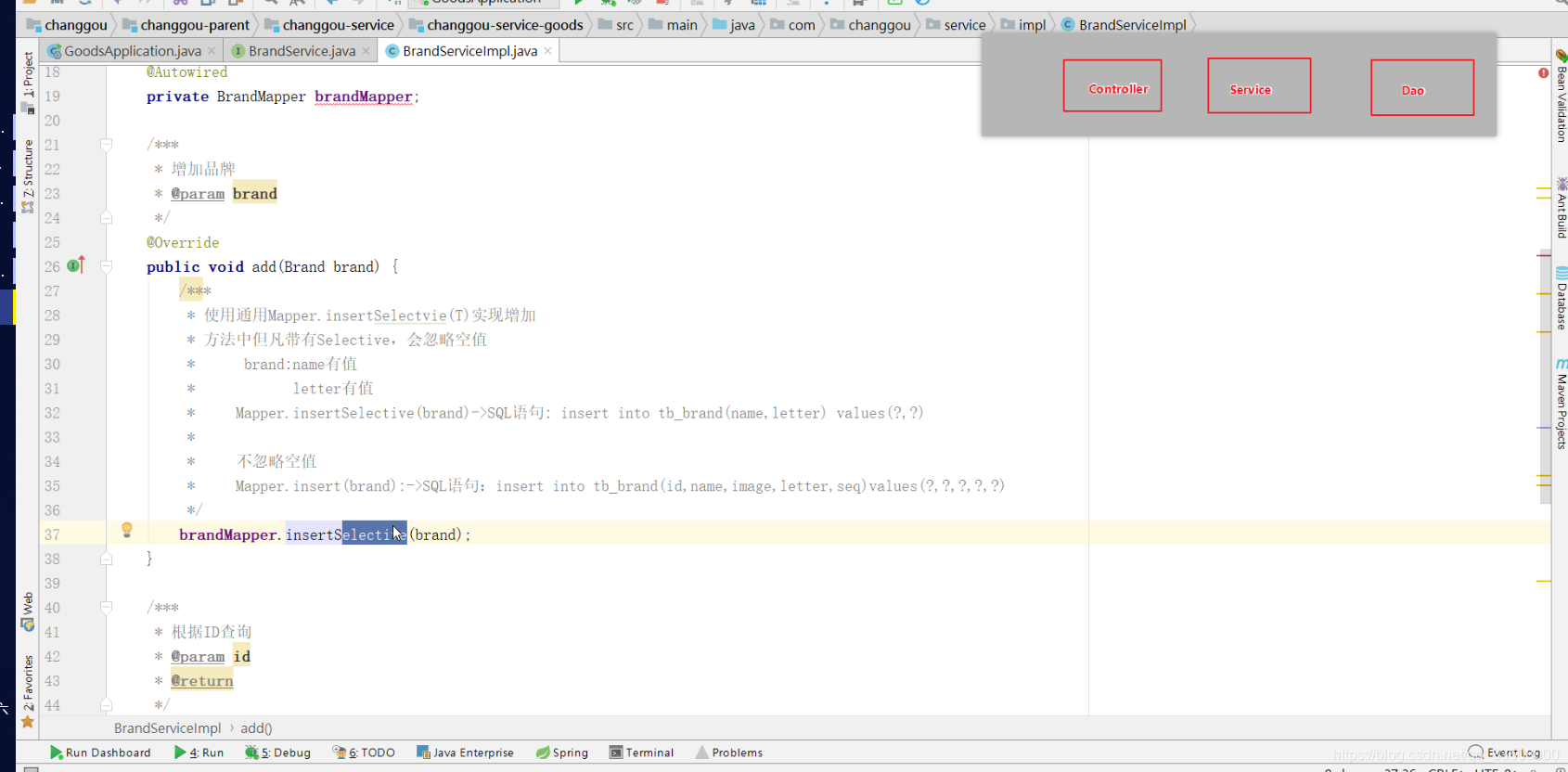Click the changgou-service breadcrumb
Image resolution: width=1568 pixels, height=772 pixels.
point(329,25)
